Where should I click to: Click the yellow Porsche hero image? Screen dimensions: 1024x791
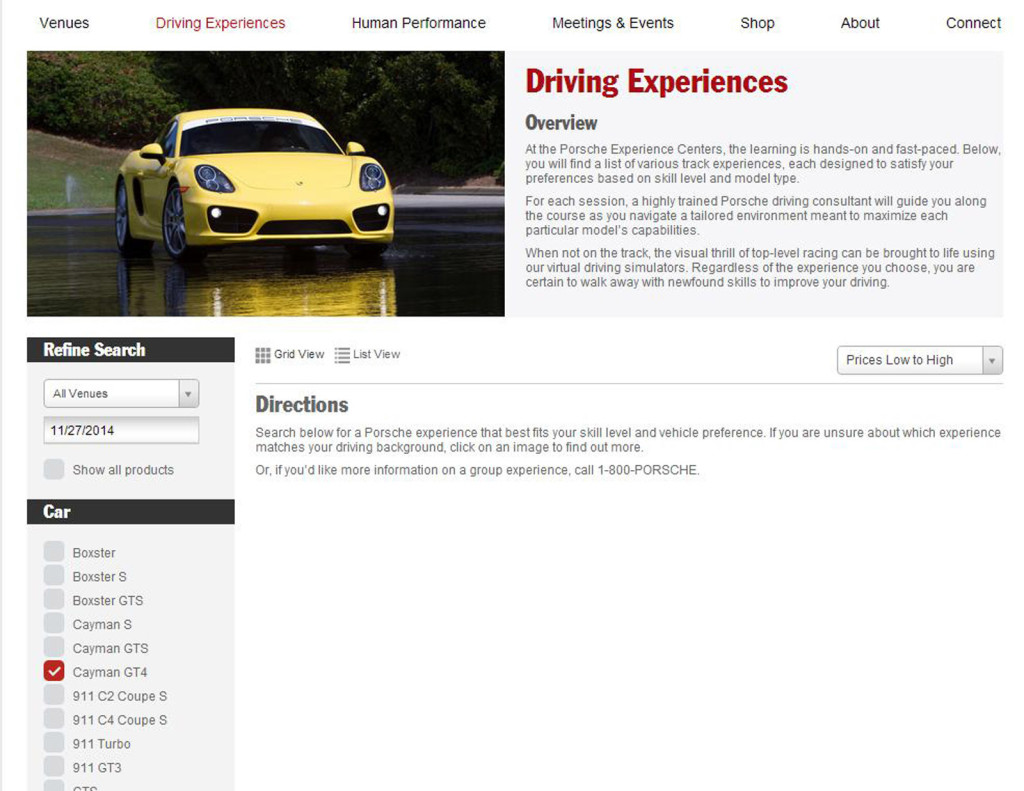266,184
